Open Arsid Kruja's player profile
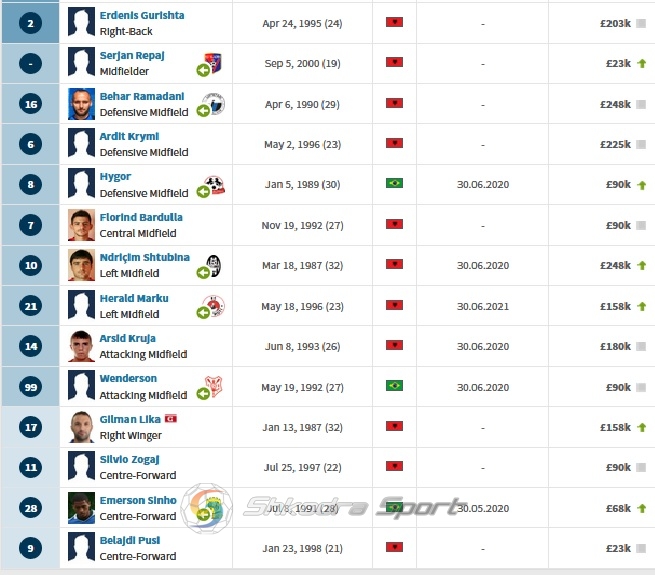This screenshot has height=575, width=655. pyautogui.click(x=128, y=338)
